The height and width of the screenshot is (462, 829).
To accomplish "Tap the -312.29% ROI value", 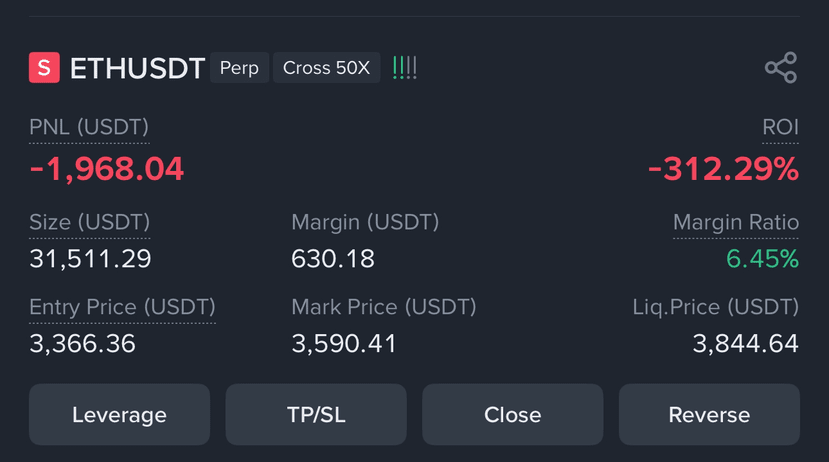I will [x=723, y=169].
